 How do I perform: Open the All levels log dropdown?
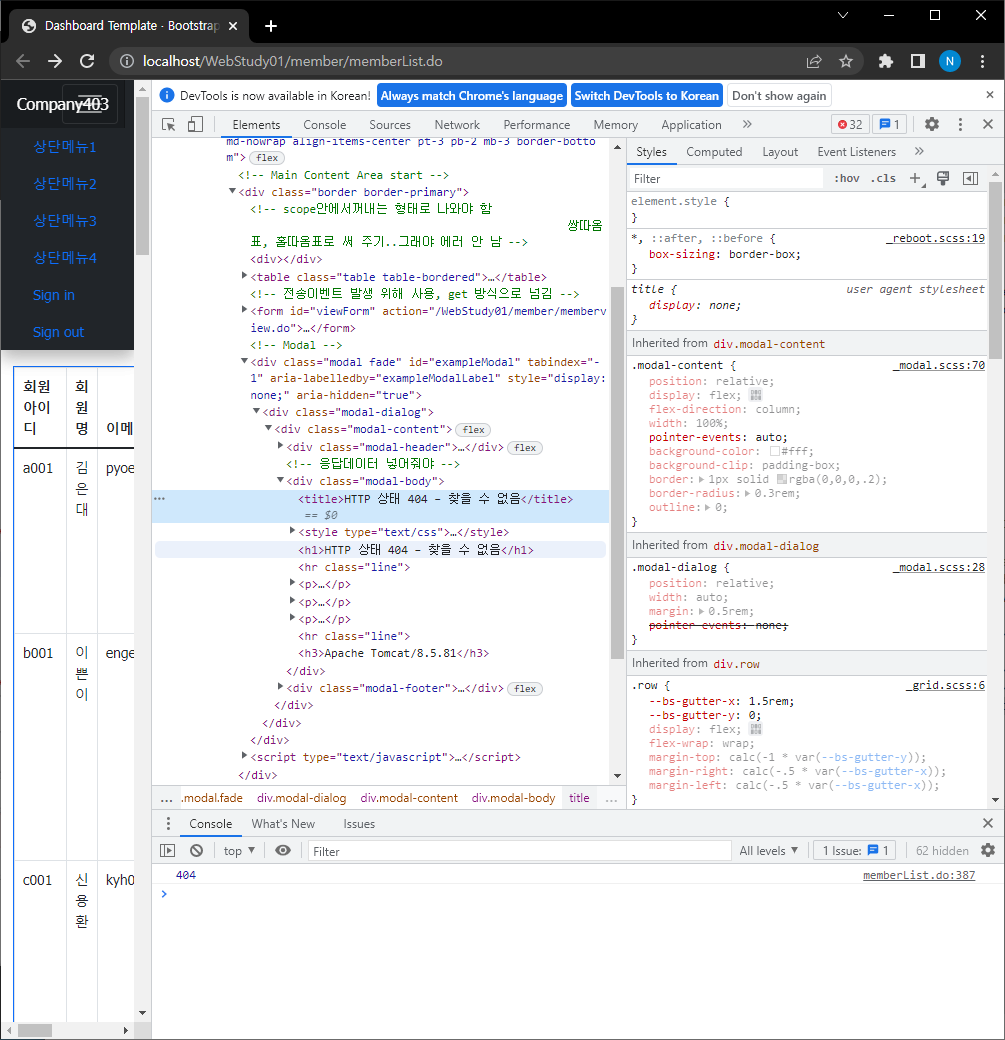[x=768, y=850]
